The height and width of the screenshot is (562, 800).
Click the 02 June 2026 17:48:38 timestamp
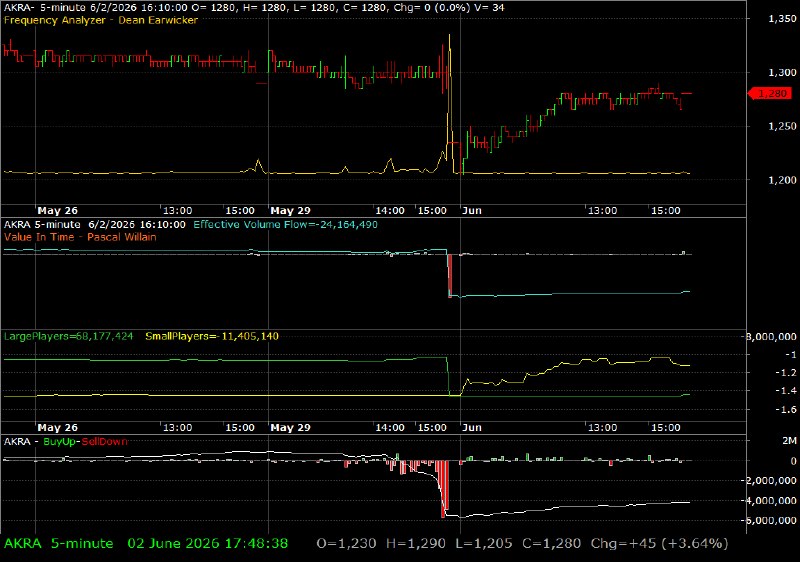208,544
